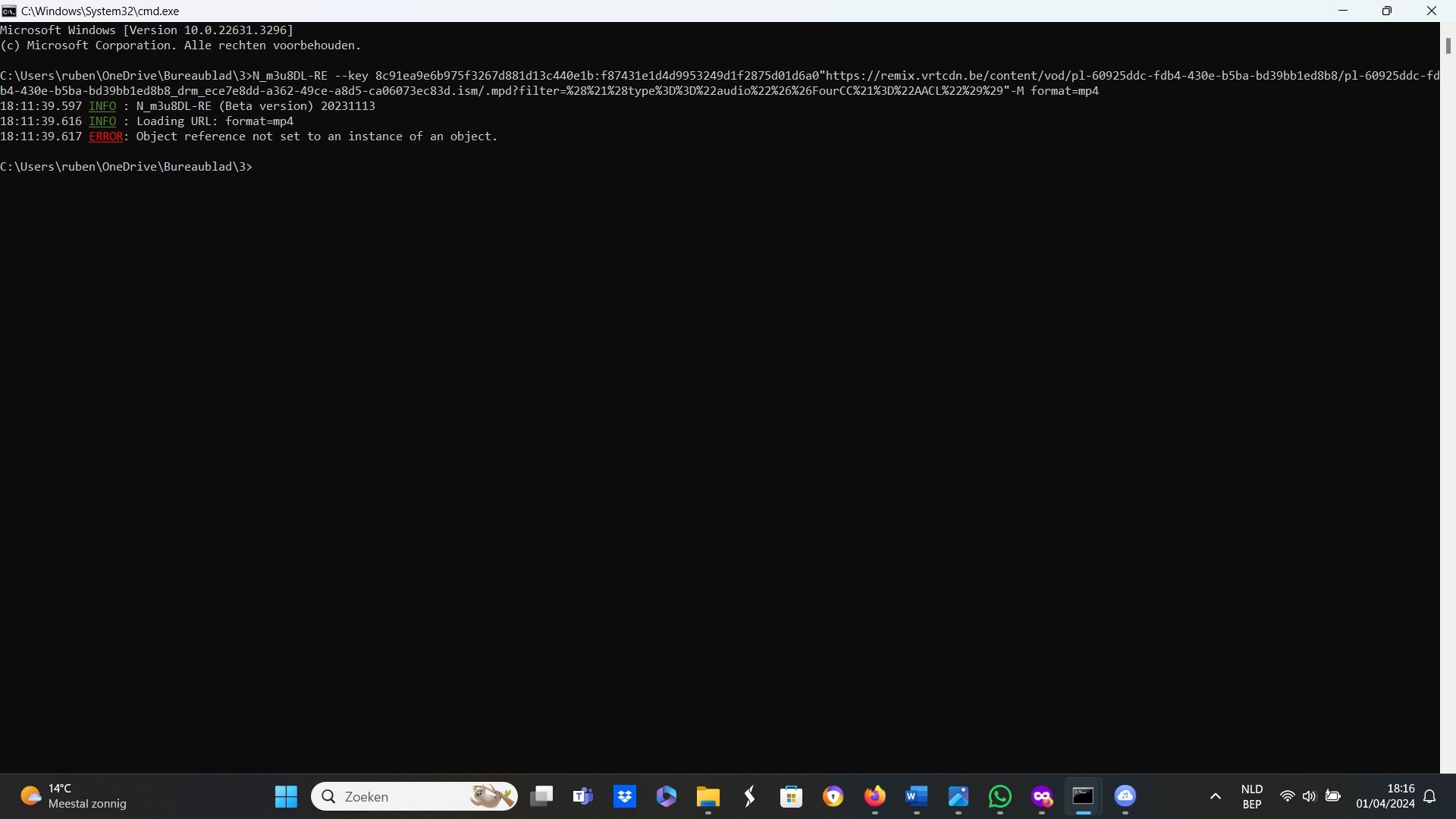The width and height of the screenshot is (1456, 819).
Task: Click the '--key' argument in the command
Action: (x=351, y=76)
